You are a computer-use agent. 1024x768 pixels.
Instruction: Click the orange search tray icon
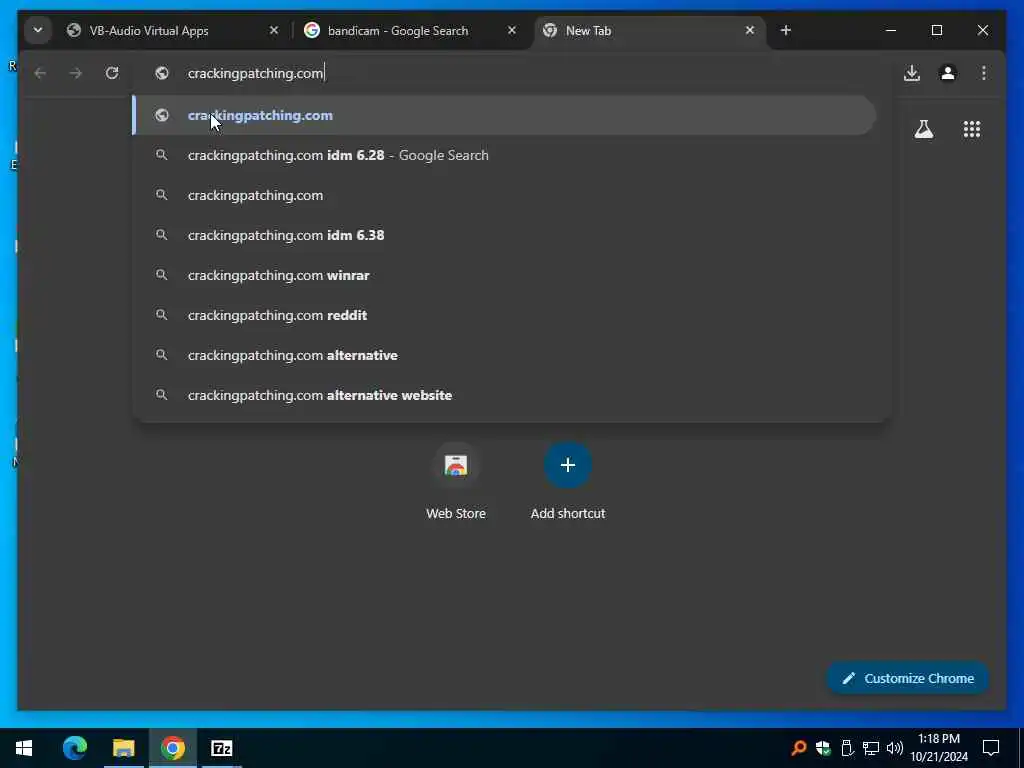[x=798, y=748]
